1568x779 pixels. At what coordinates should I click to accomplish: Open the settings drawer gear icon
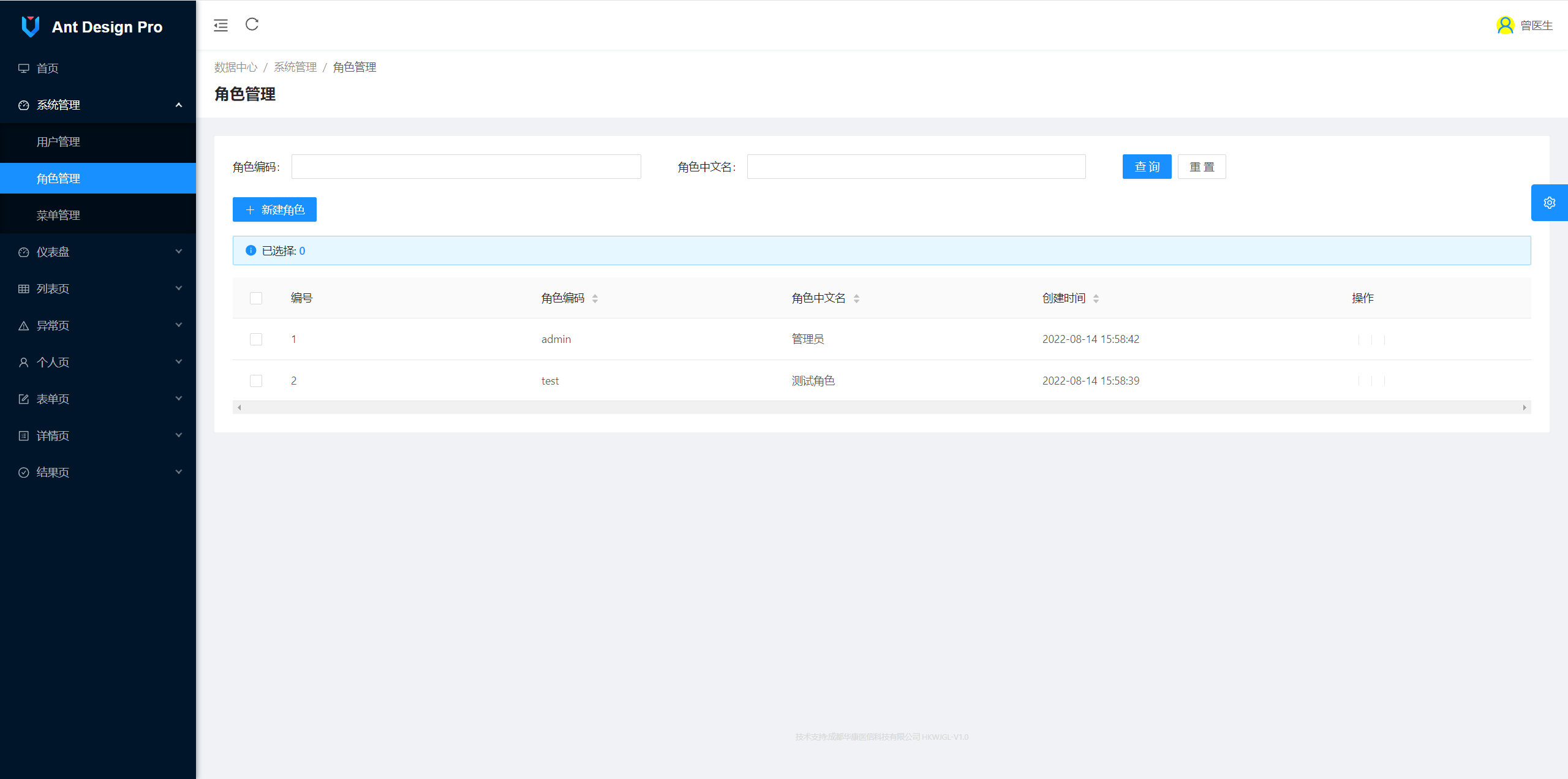1550,203
